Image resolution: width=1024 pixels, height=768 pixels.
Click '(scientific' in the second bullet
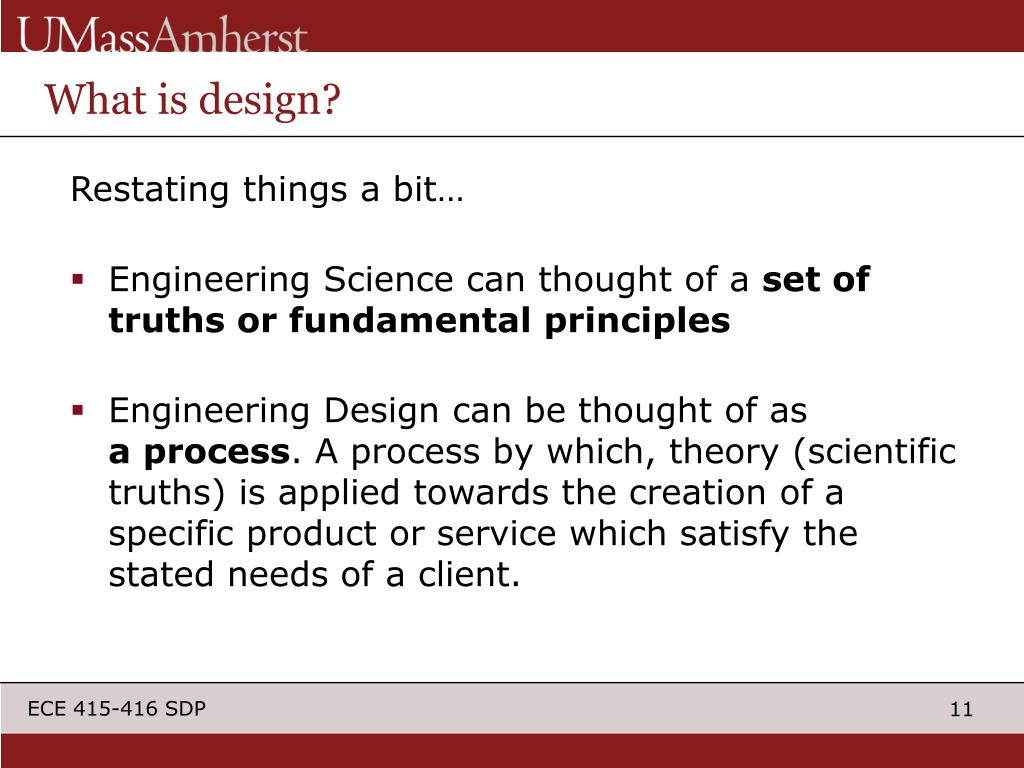point(874,452)
